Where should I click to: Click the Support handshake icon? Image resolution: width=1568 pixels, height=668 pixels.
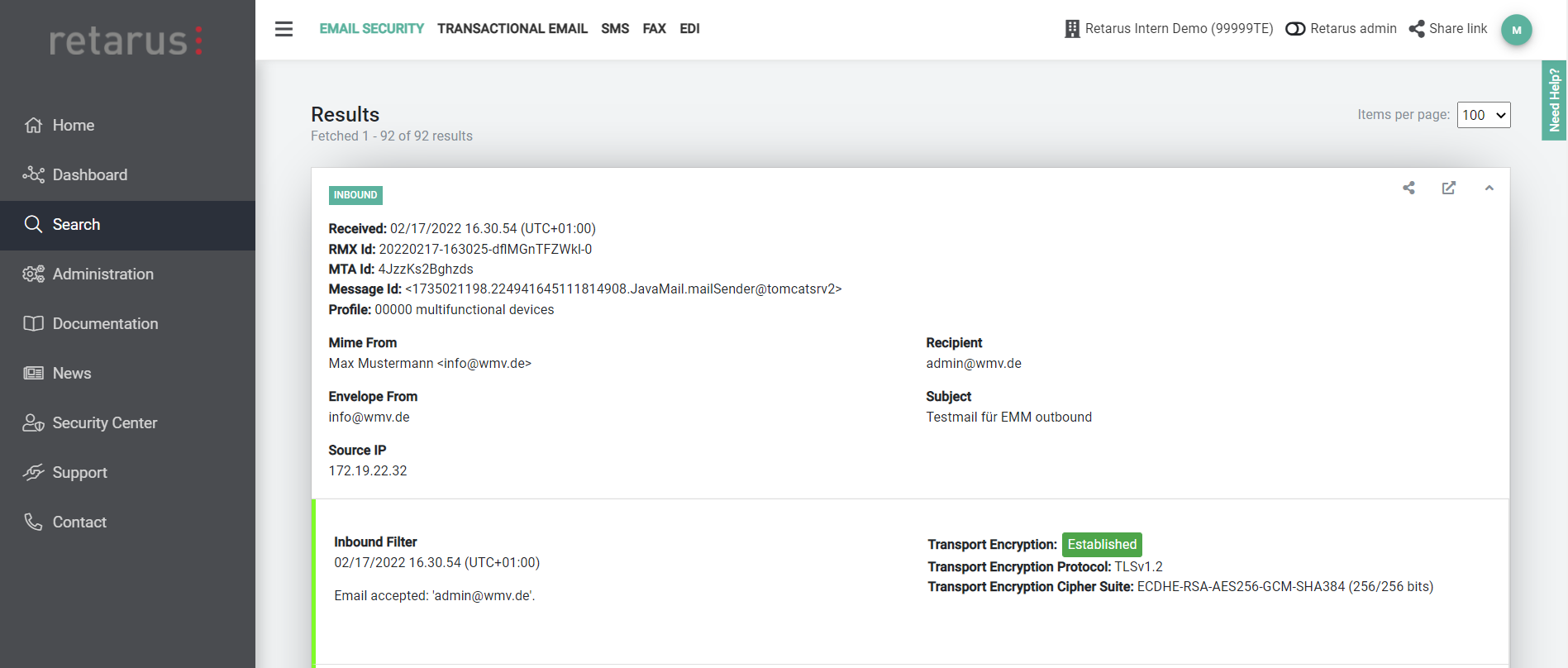coord(33,472)
